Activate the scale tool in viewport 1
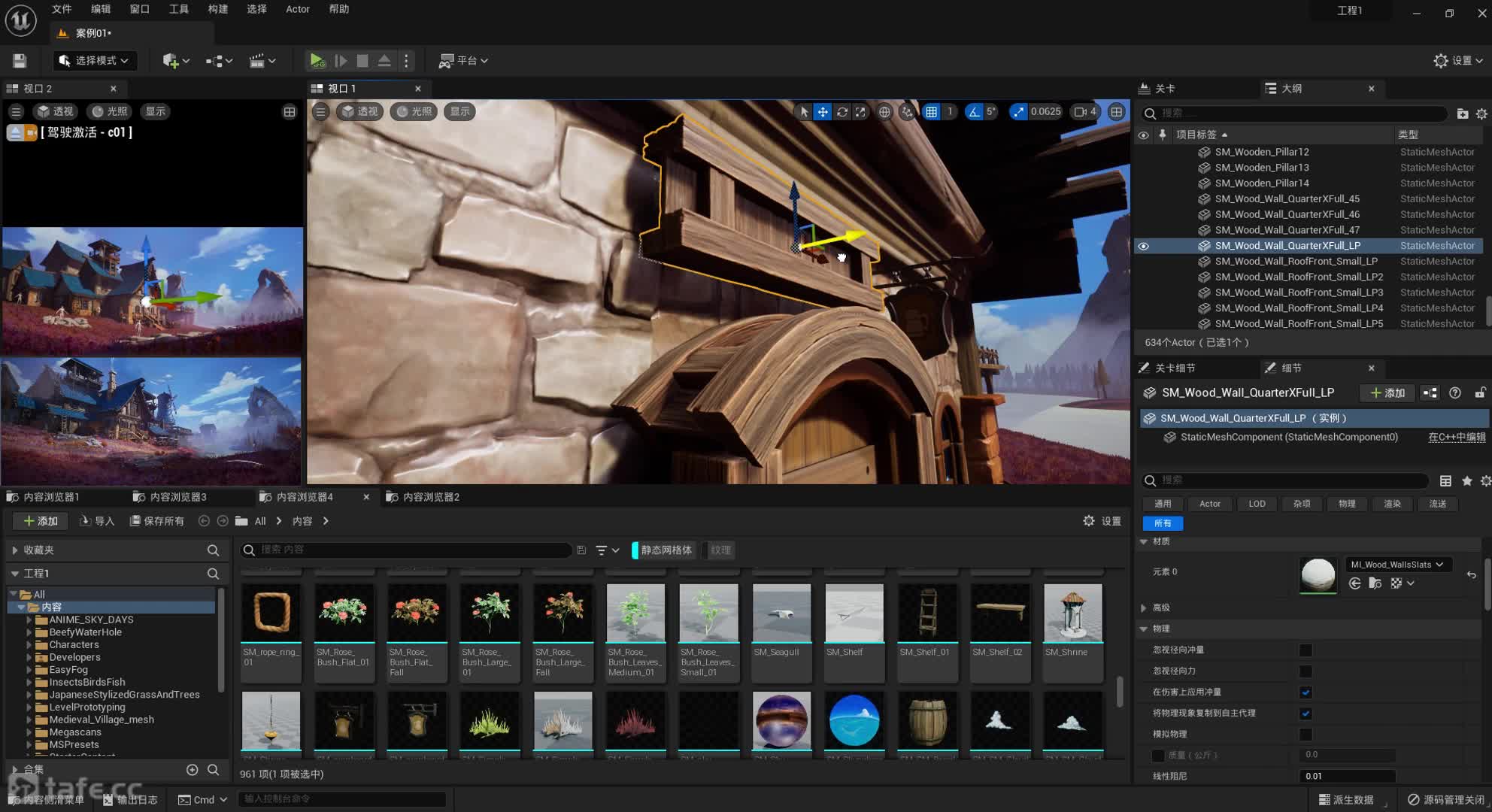1492x812 pixels. tap(860, 112)
